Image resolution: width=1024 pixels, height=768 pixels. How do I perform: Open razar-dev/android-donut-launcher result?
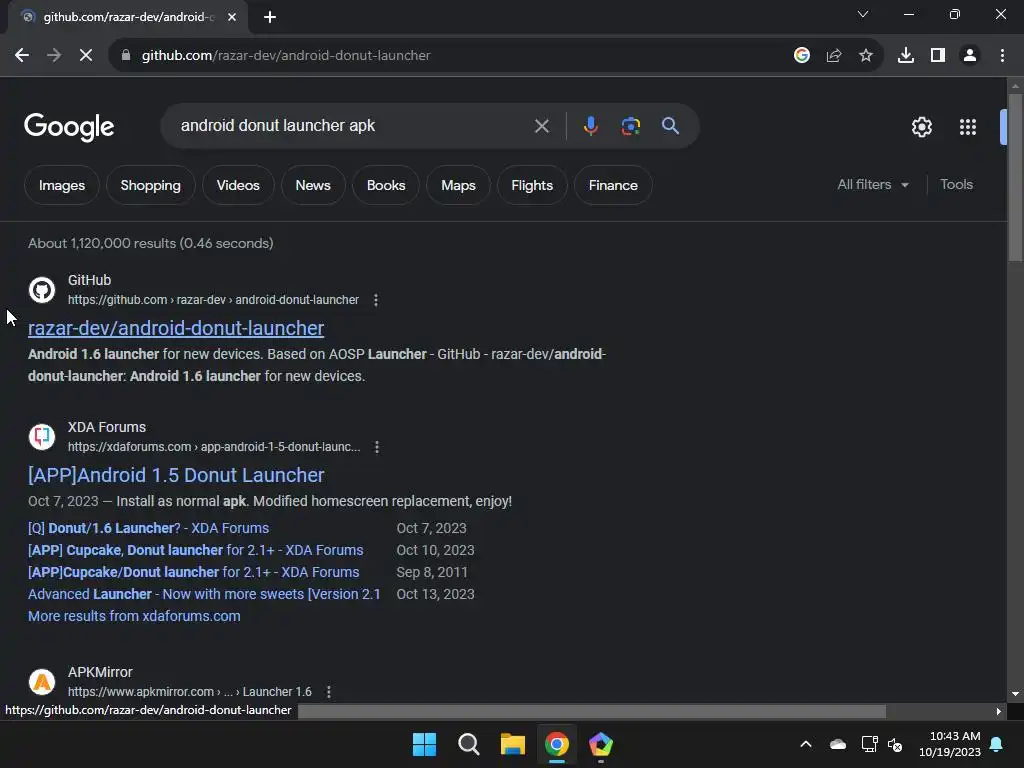click(176, 328)
